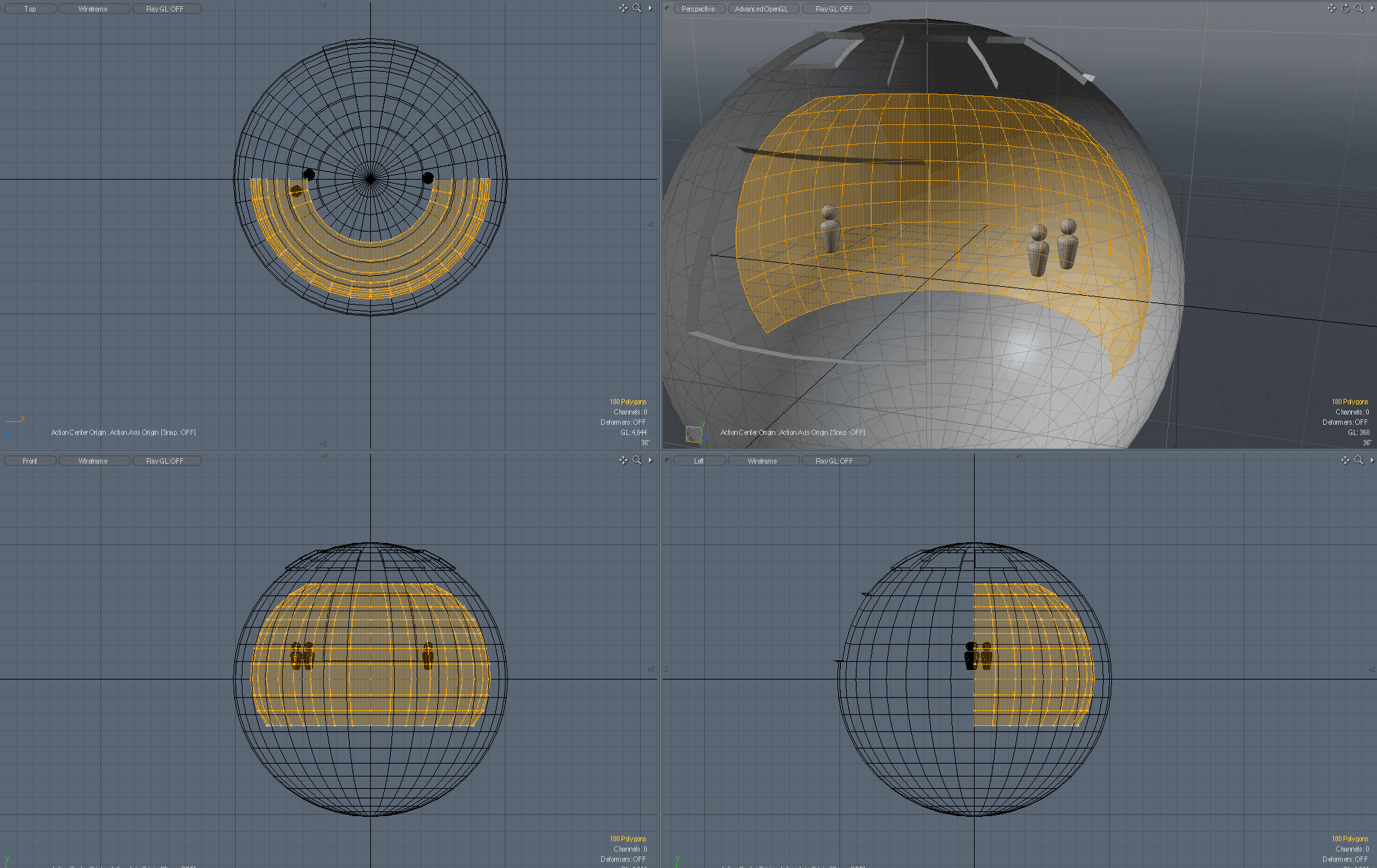Click the 'Channels: 0' text in the Front viewport

(630, 849)
